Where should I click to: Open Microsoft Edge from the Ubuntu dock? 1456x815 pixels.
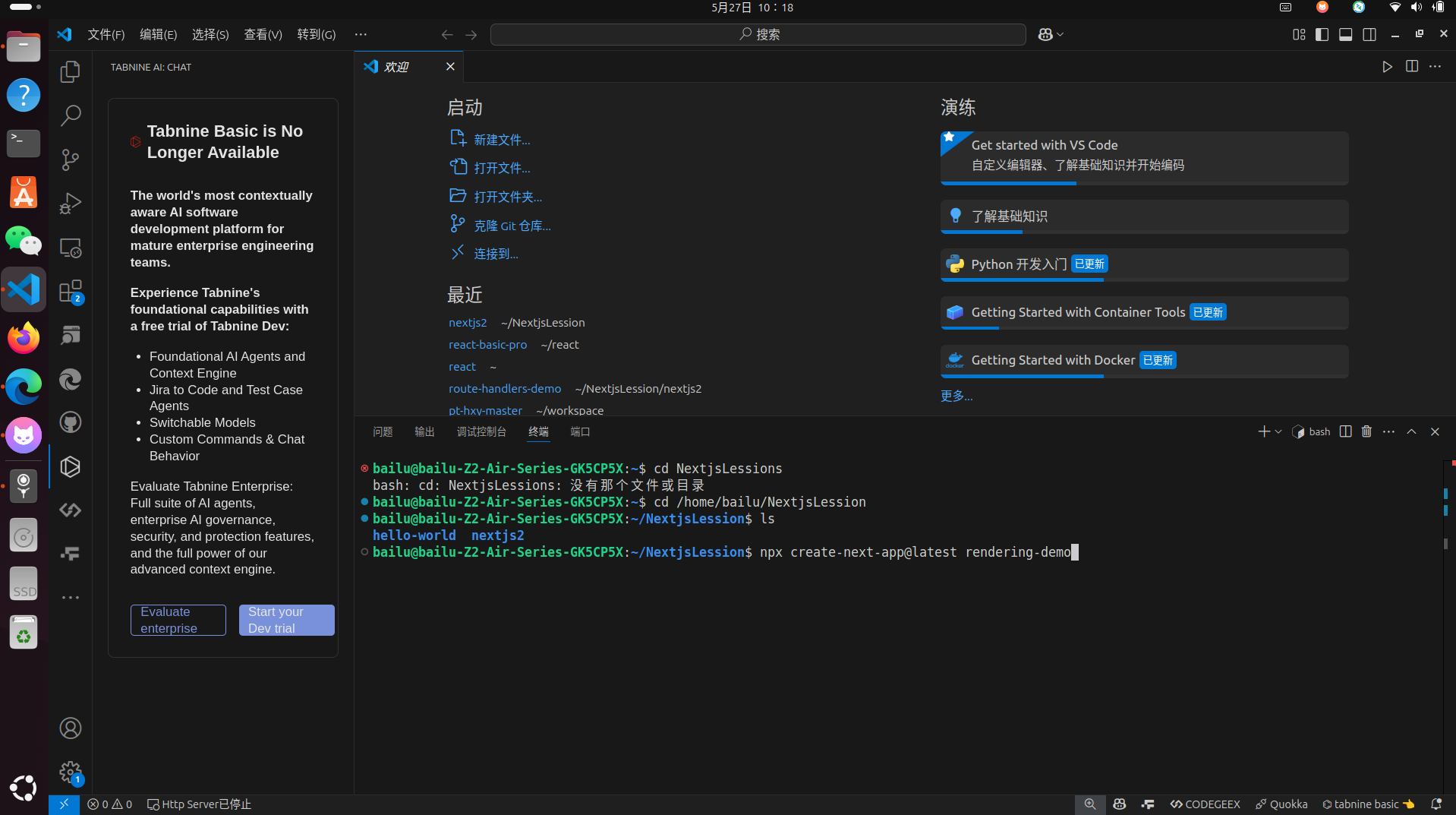(x=24, y=387)
